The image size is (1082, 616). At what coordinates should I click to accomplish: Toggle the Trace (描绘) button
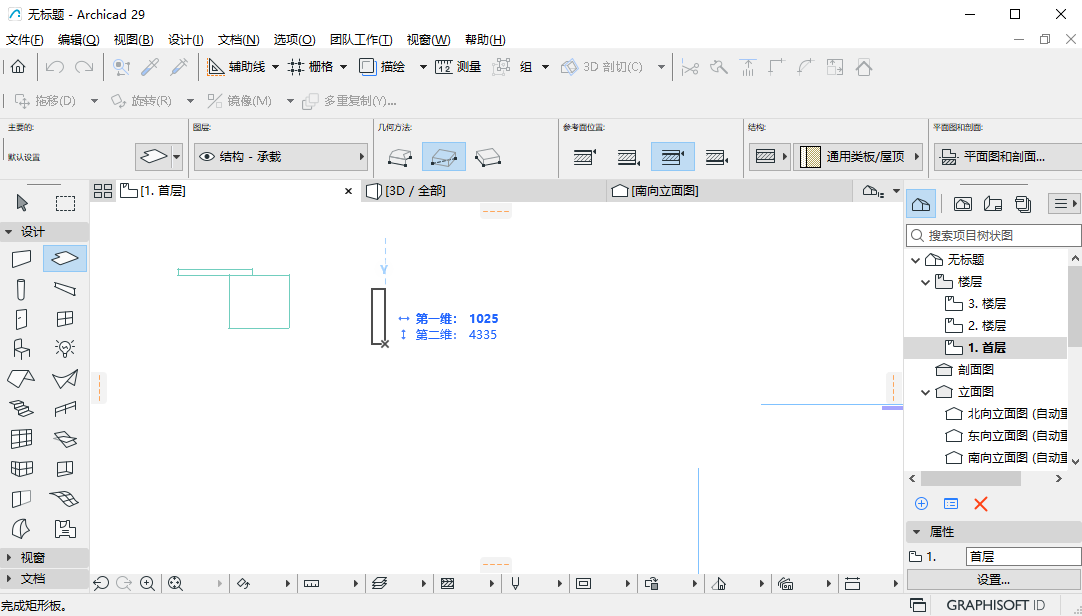pos(382,67)
